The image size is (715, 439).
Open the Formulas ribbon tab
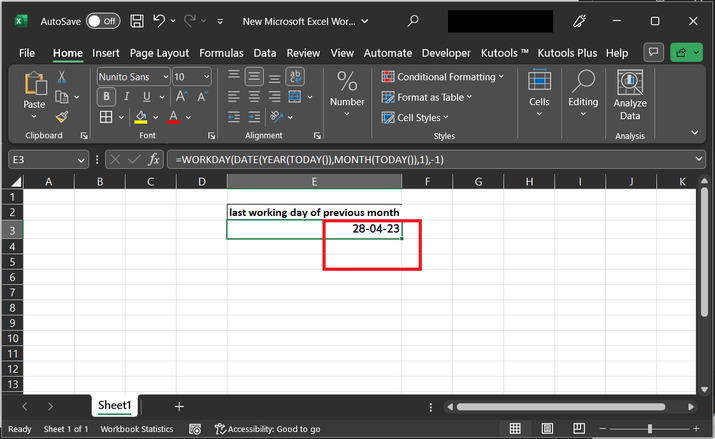tap(221, 53)
